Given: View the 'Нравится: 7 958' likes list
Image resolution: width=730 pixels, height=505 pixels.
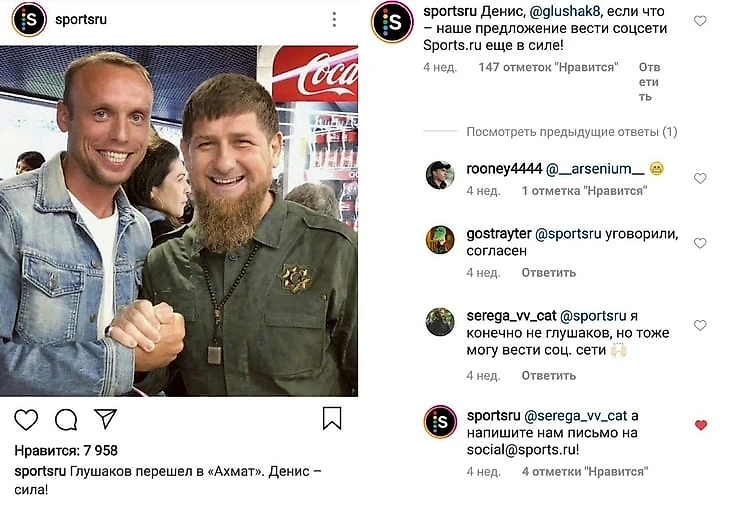Looking at the screenshot, I should 66,451.
